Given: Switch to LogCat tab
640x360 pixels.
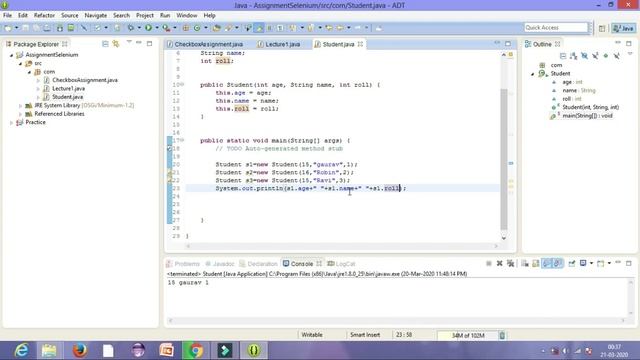Looking at the screenshot, I should point(341,264).
